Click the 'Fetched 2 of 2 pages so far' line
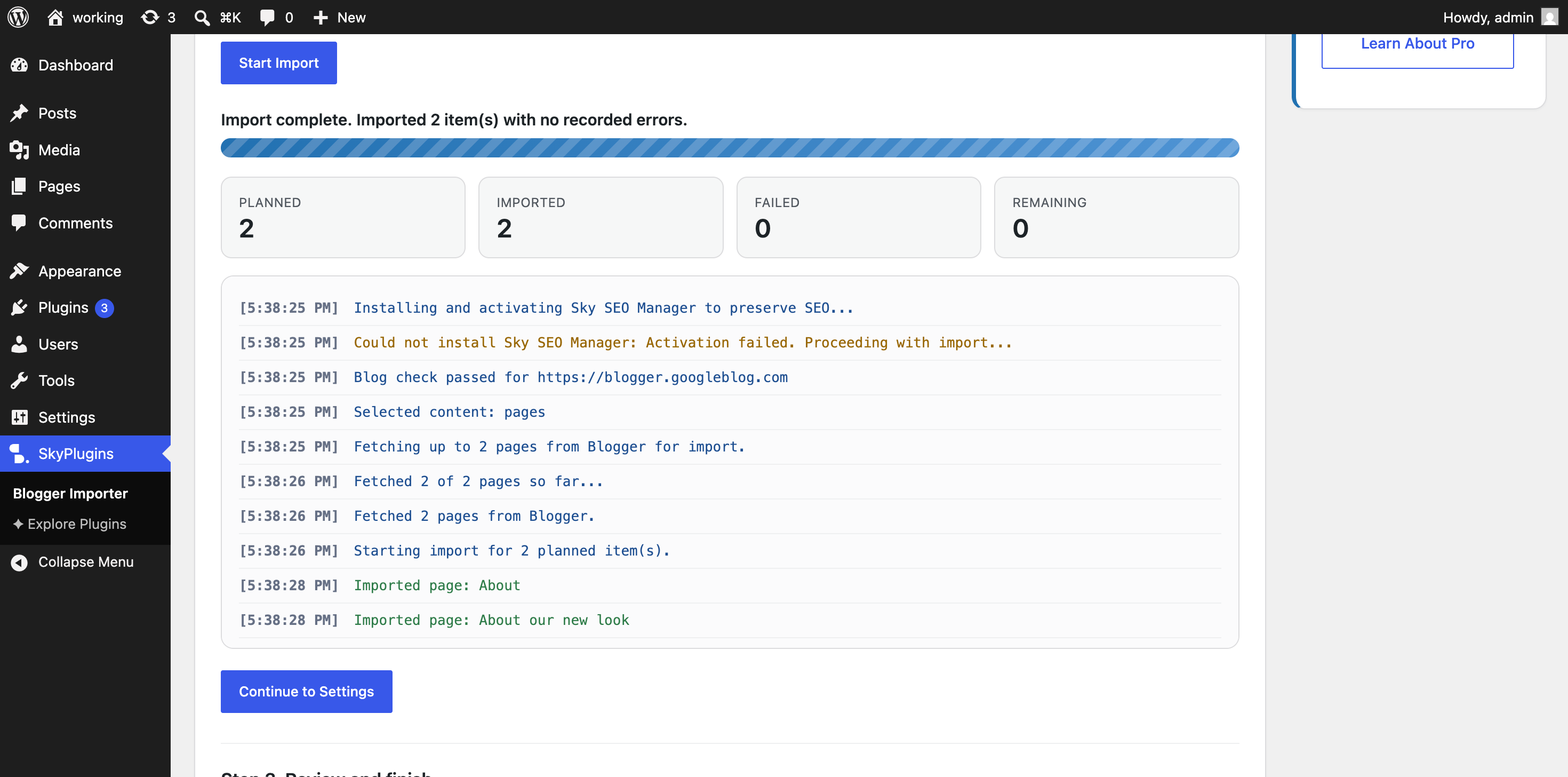Image resolution: width=1568 pixels, height=777 pixels. (x=730, y=482)
